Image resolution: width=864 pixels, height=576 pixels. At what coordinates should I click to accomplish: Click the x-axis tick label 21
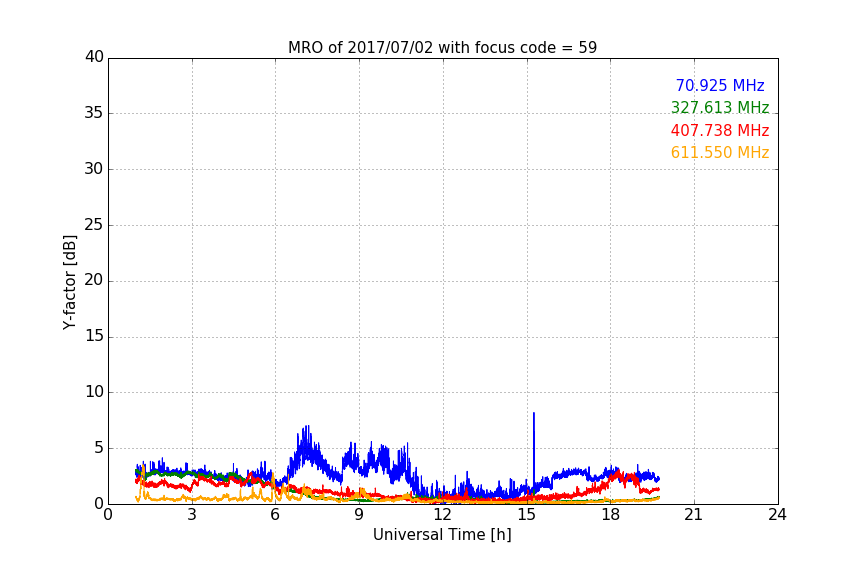click(694, 515)
